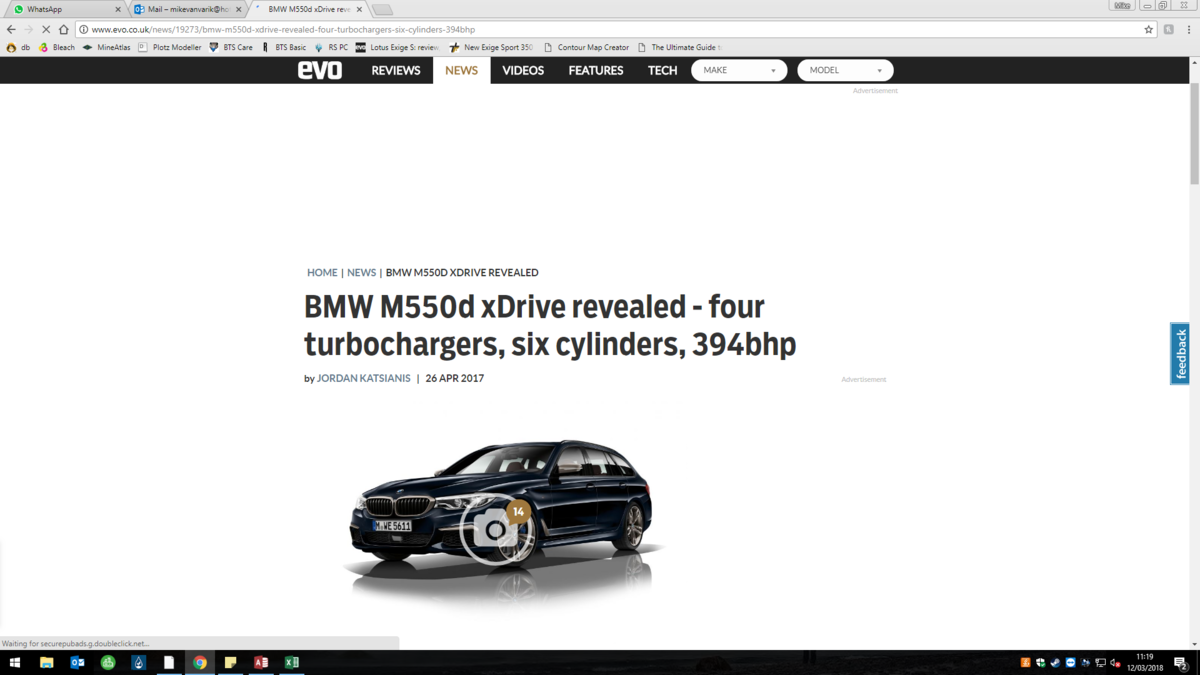Open File Explorer from the taskbar

click(x=46, y=663)
